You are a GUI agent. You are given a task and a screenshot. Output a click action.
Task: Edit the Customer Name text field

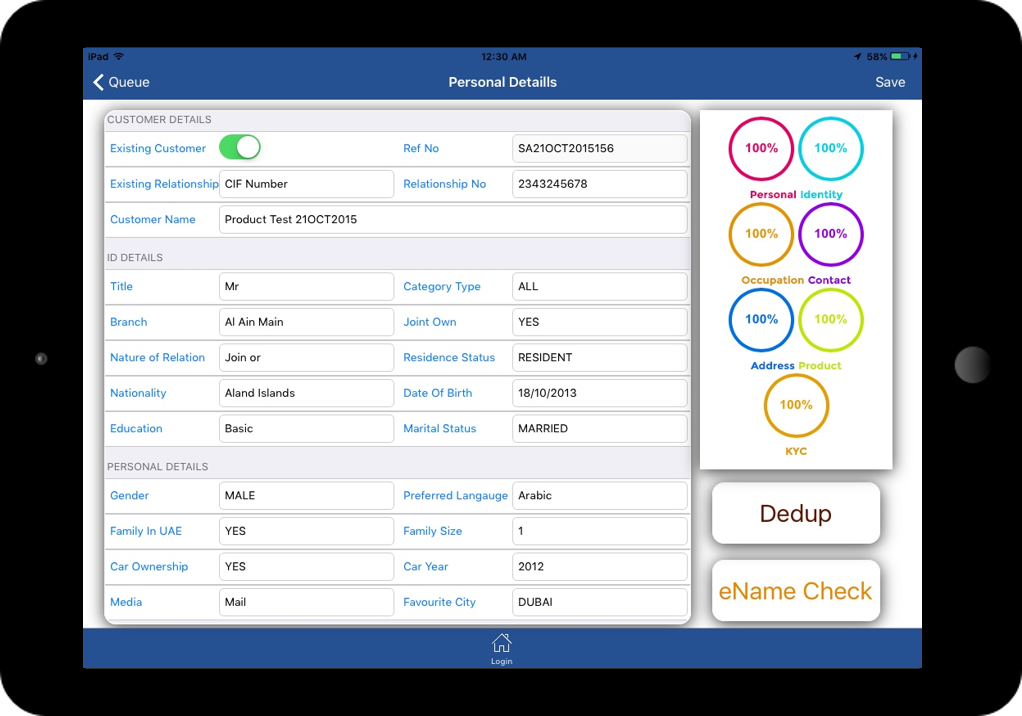(453, 219)
